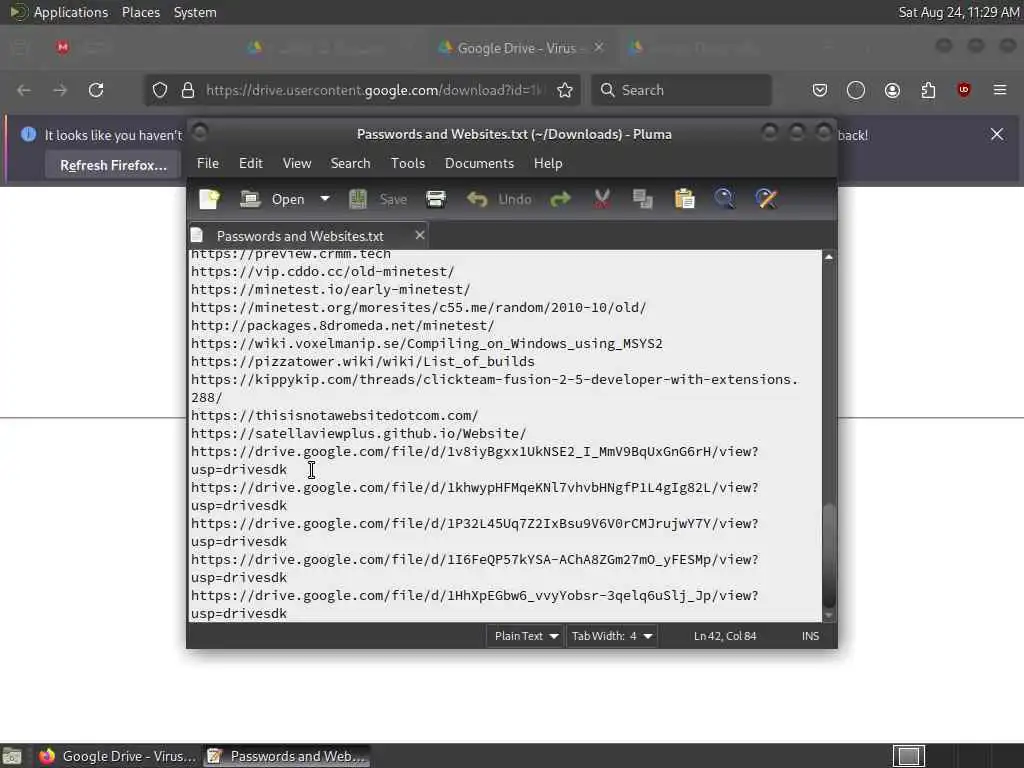Switch to Google Drive - Virus taskbar entry

tap(118, 756)
